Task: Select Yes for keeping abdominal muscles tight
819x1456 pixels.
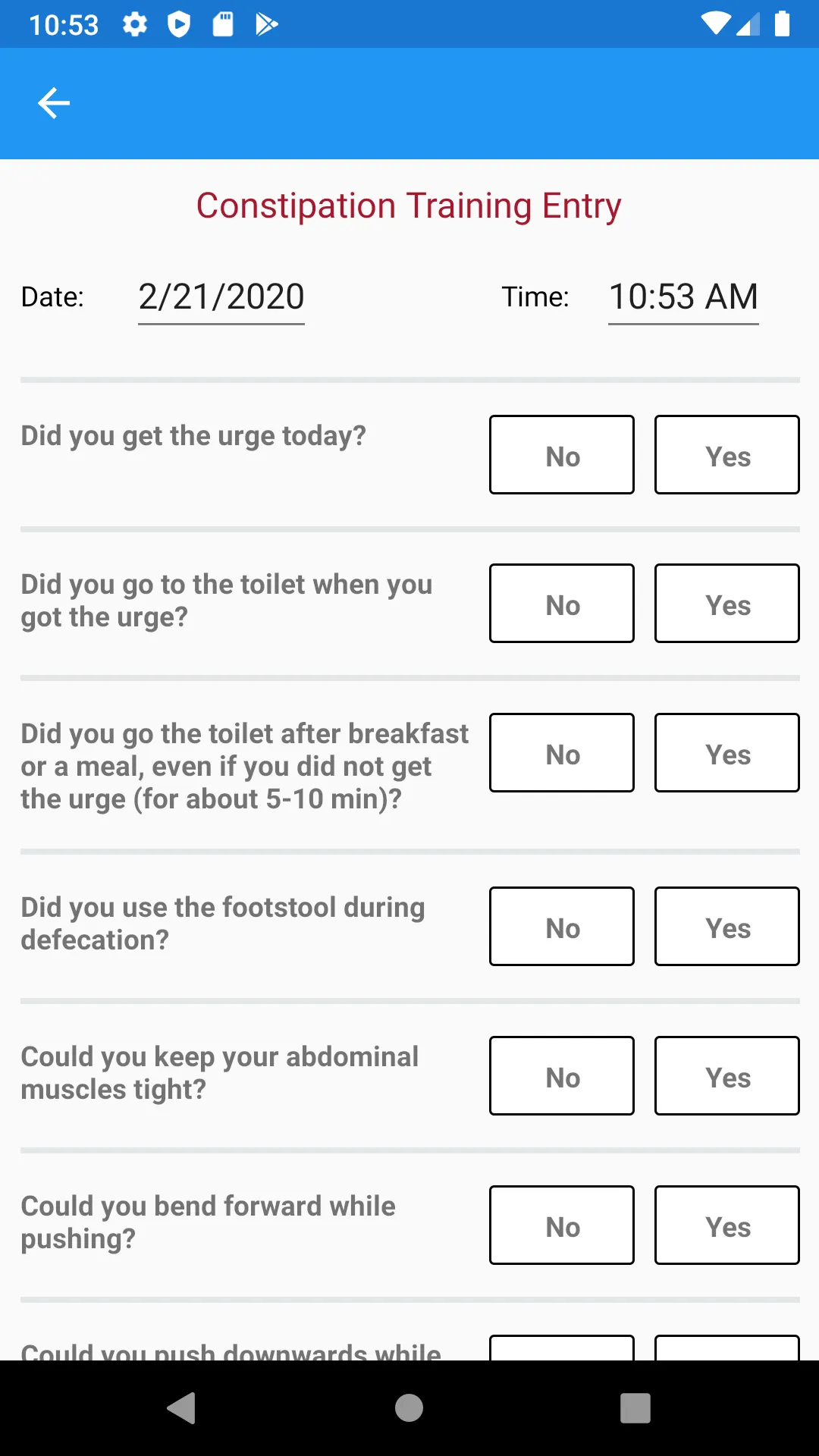Action: click(x=727, y=1076)
